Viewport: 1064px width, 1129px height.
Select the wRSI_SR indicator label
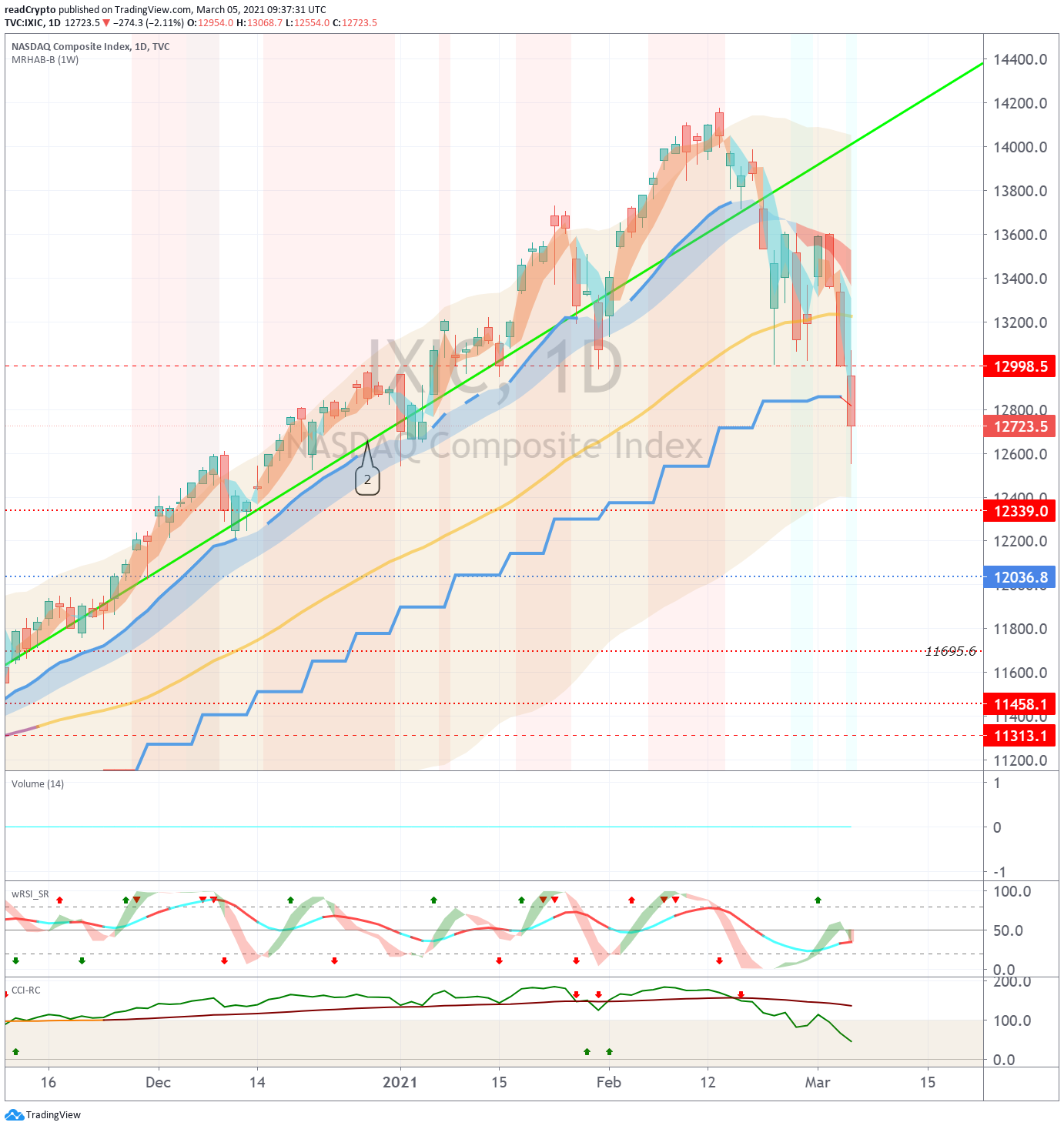pyautogui.click(x=30, y=894)
